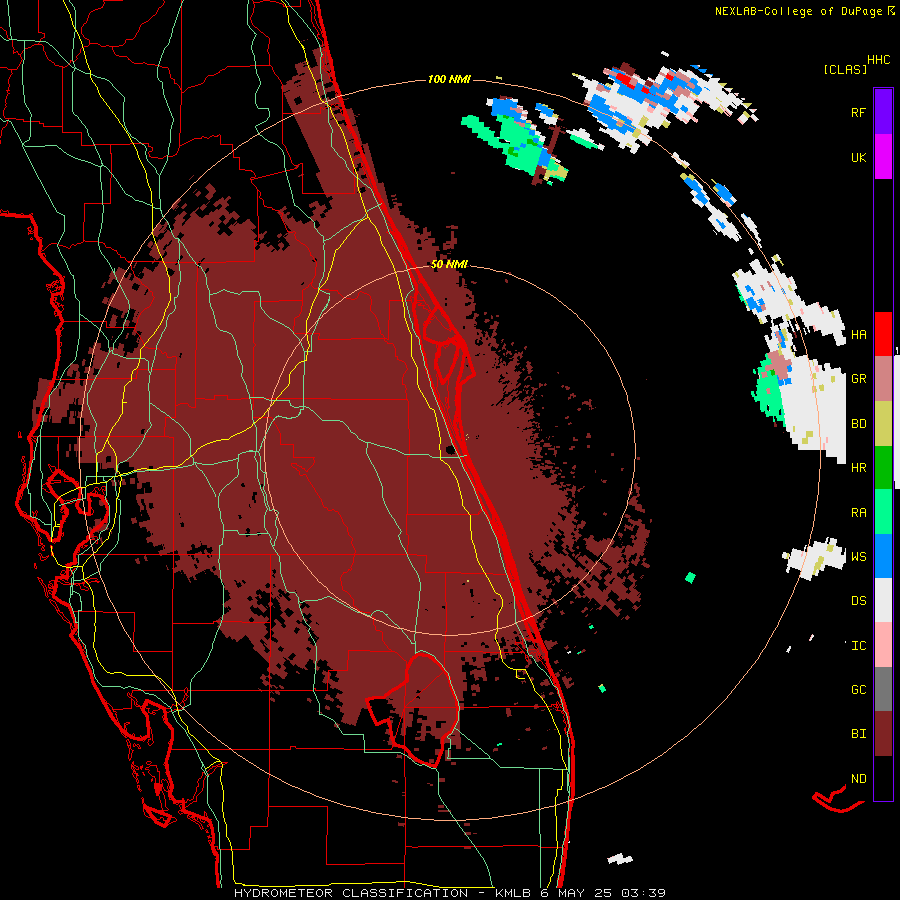The width and height of the screenshot is (900, 900).
Task: Click the HA legend label
Action: coord(858,334)
